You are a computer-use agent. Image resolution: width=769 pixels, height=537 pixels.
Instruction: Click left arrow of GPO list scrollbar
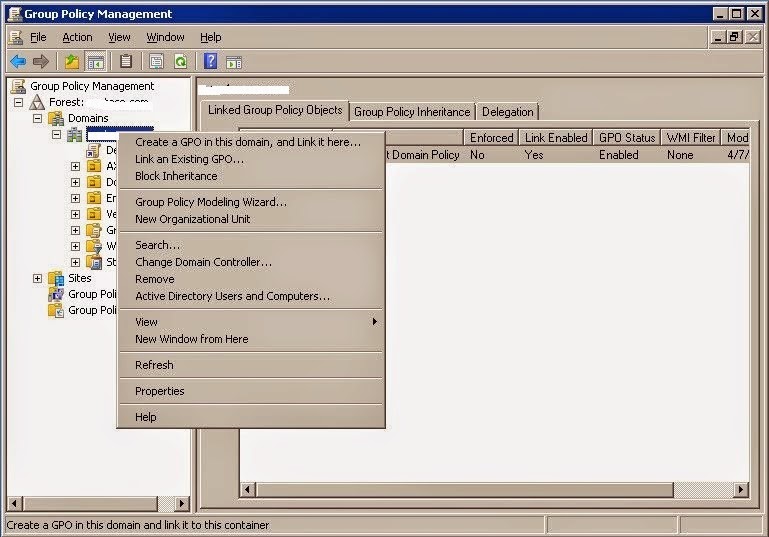248,489
